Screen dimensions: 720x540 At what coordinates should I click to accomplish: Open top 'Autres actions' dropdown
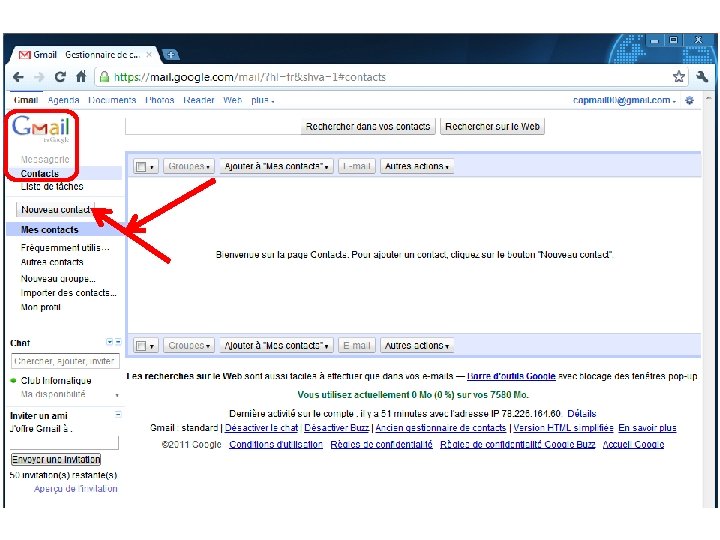417,166
